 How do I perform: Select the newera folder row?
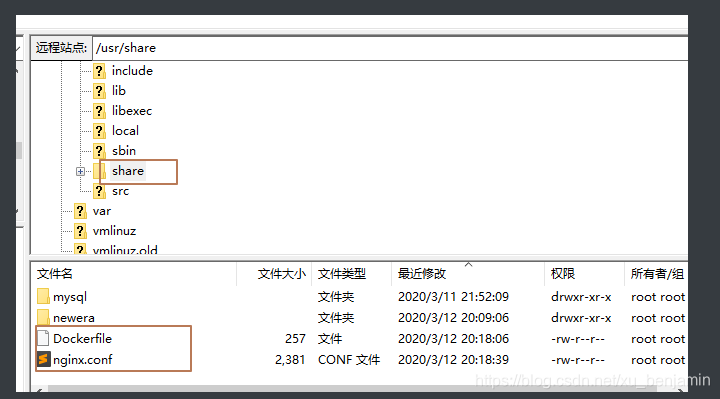[x=360, y=317]
